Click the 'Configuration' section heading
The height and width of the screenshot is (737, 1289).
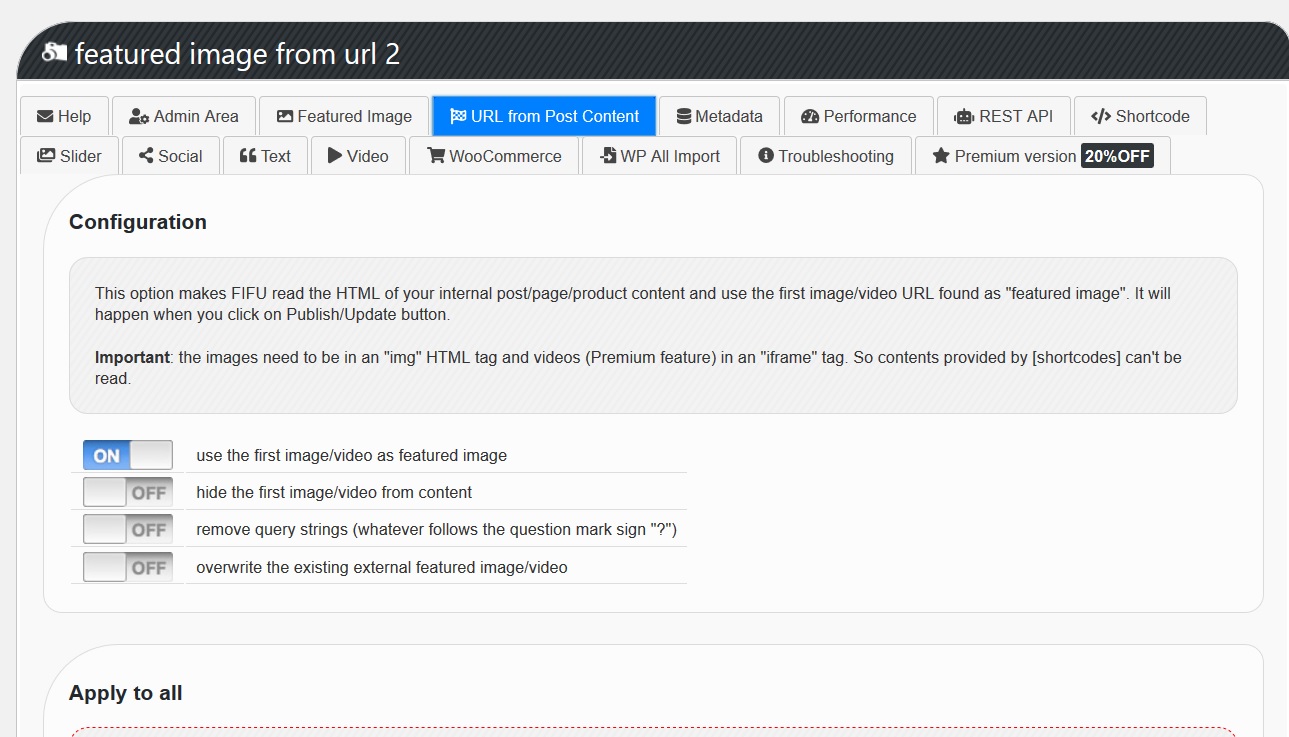138,222
